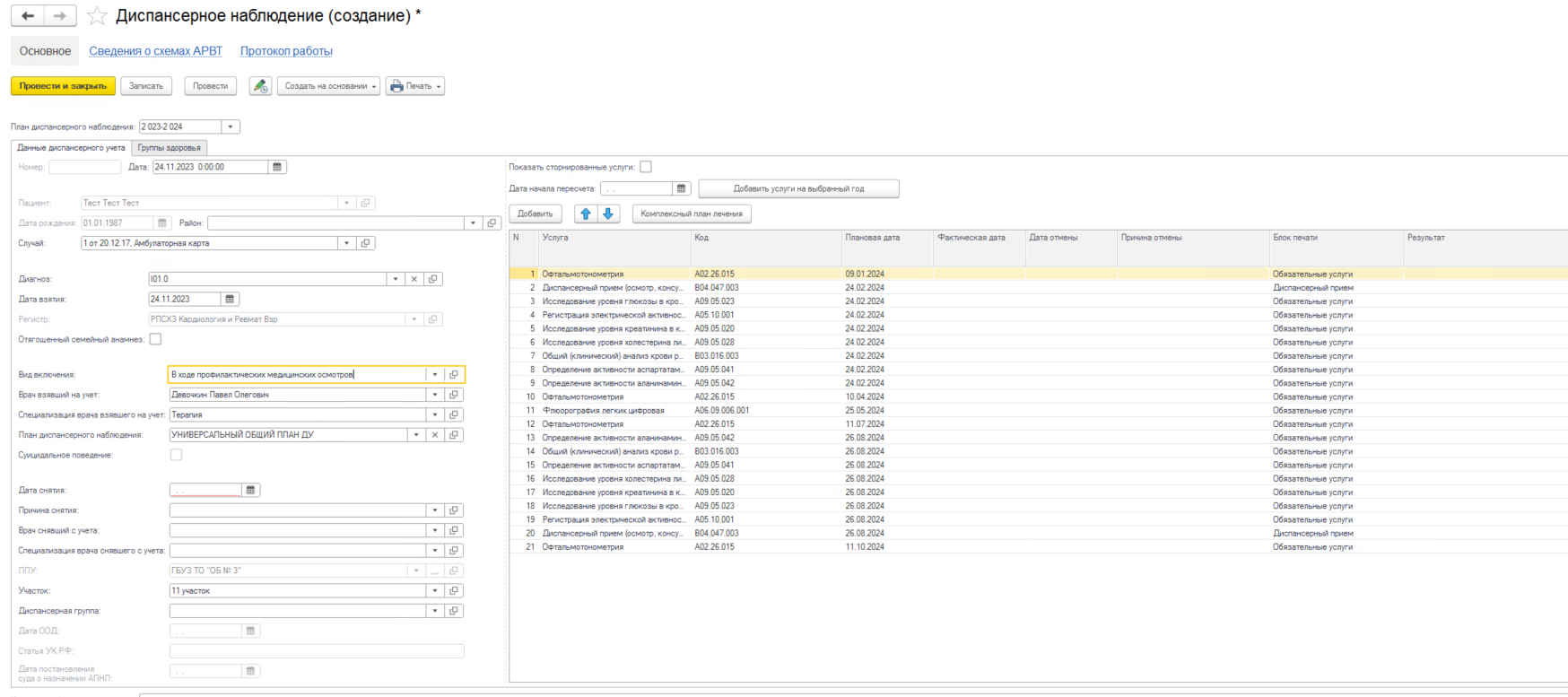
Task: Select row 2 Диспансерный прием
Action: tap(1038, 288)
